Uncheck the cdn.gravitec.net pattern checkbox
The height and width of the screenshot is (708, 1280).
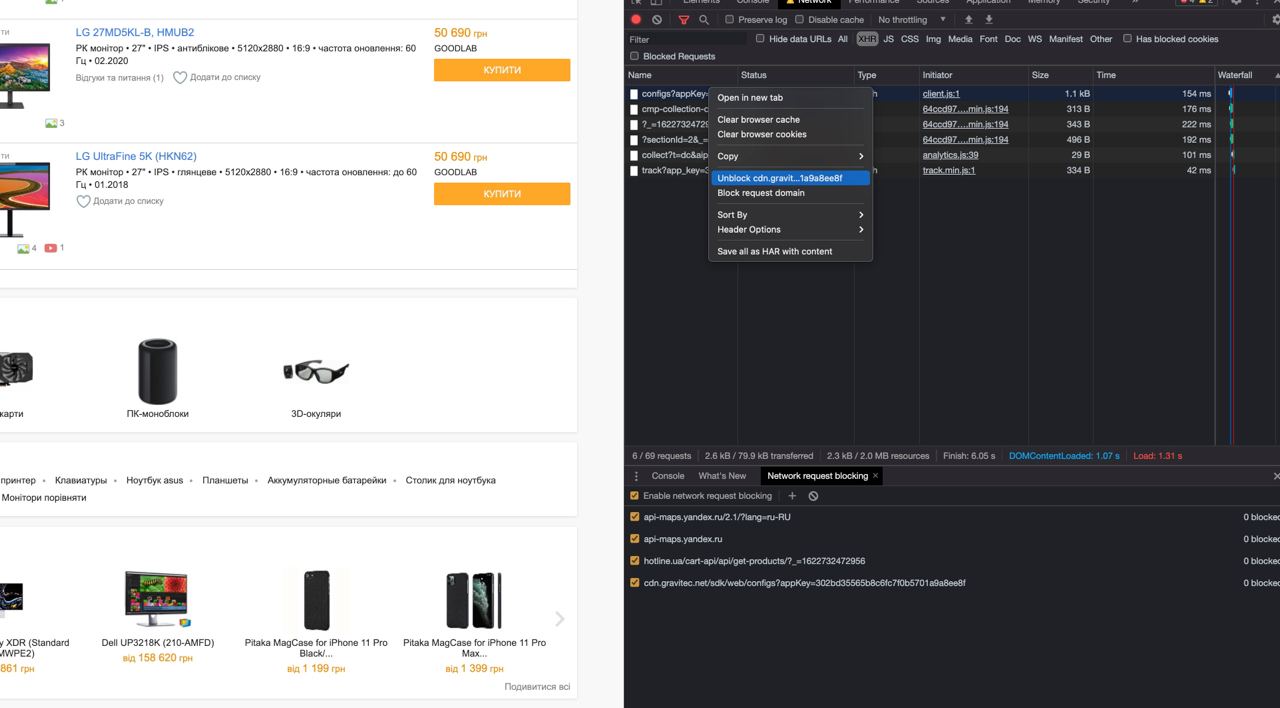634,583
